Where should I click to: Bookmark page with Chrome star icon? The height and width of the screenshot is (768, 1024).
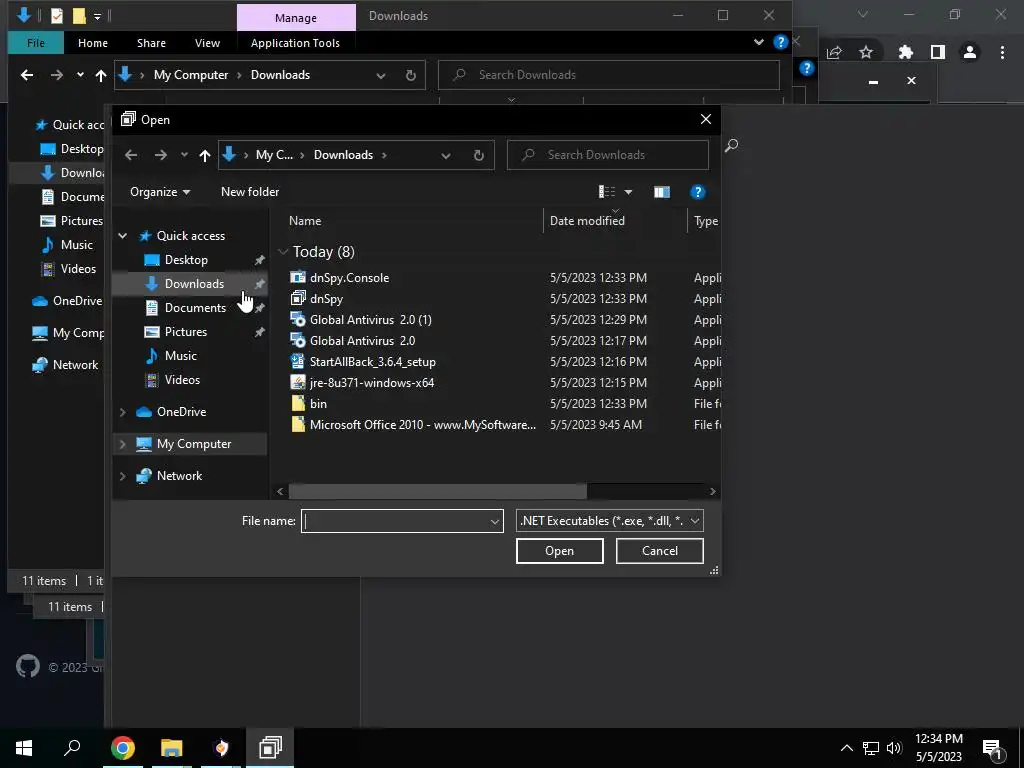point(866,52)
